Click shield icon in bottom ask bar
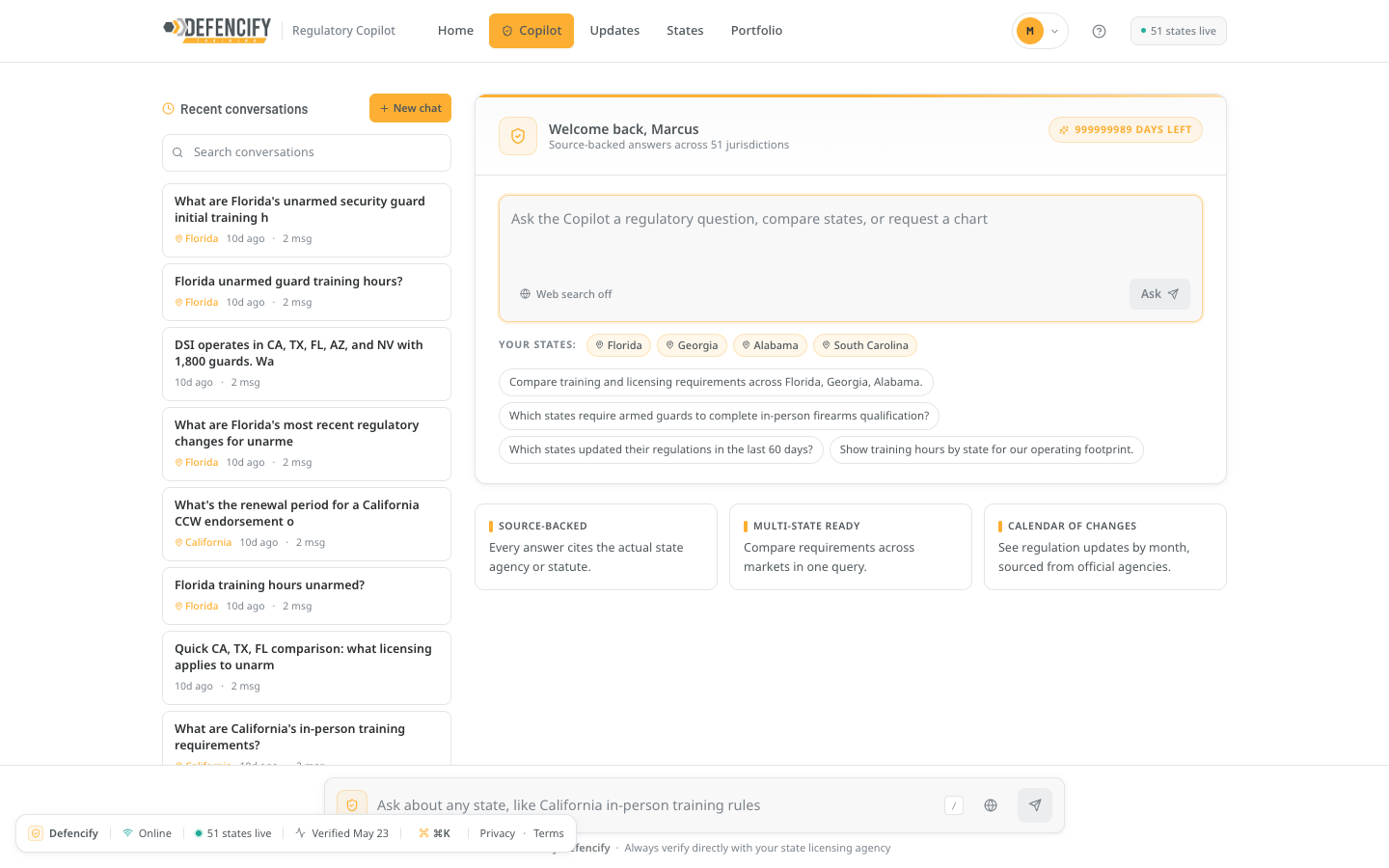This screenshot has width=1389, height=868. 352,805
